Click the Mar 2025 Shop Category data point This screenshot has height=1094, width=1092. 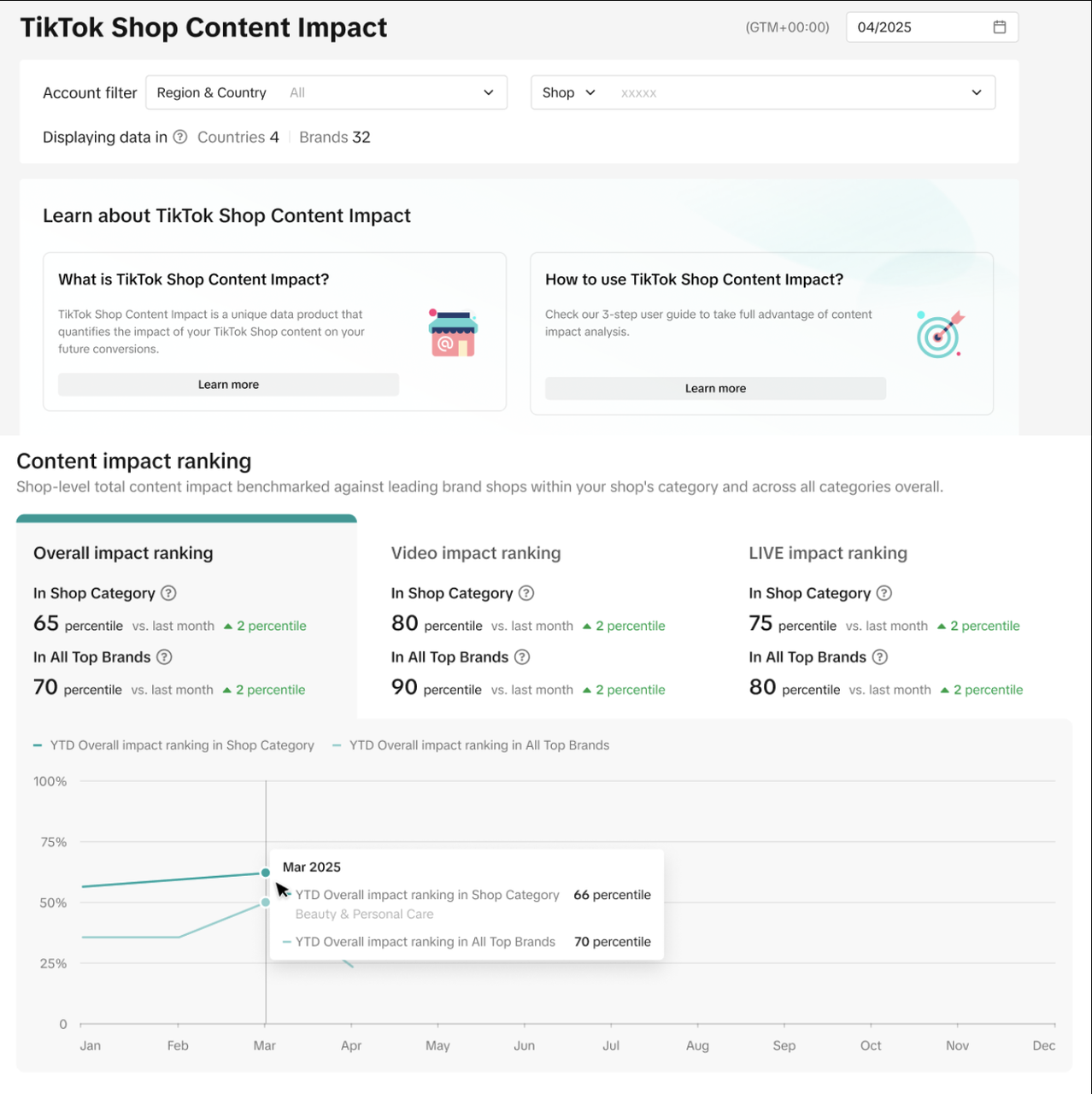tap(266, 873)
